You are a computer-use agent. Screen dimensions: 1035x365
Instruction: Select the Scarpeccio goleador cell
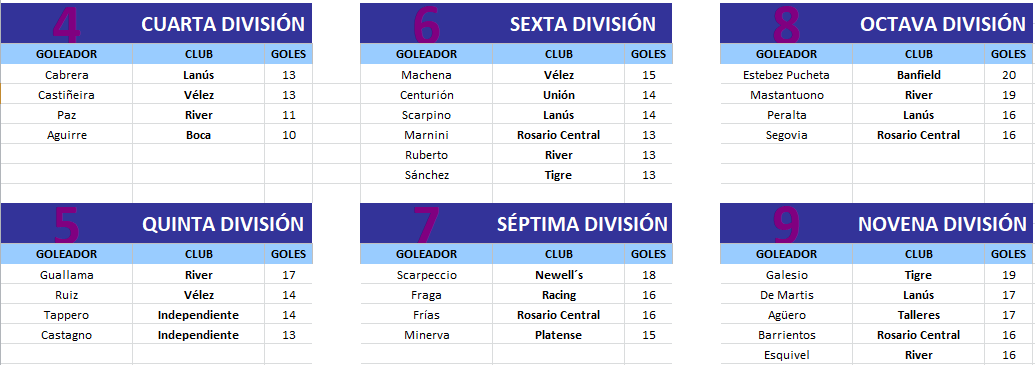point(426,275)
